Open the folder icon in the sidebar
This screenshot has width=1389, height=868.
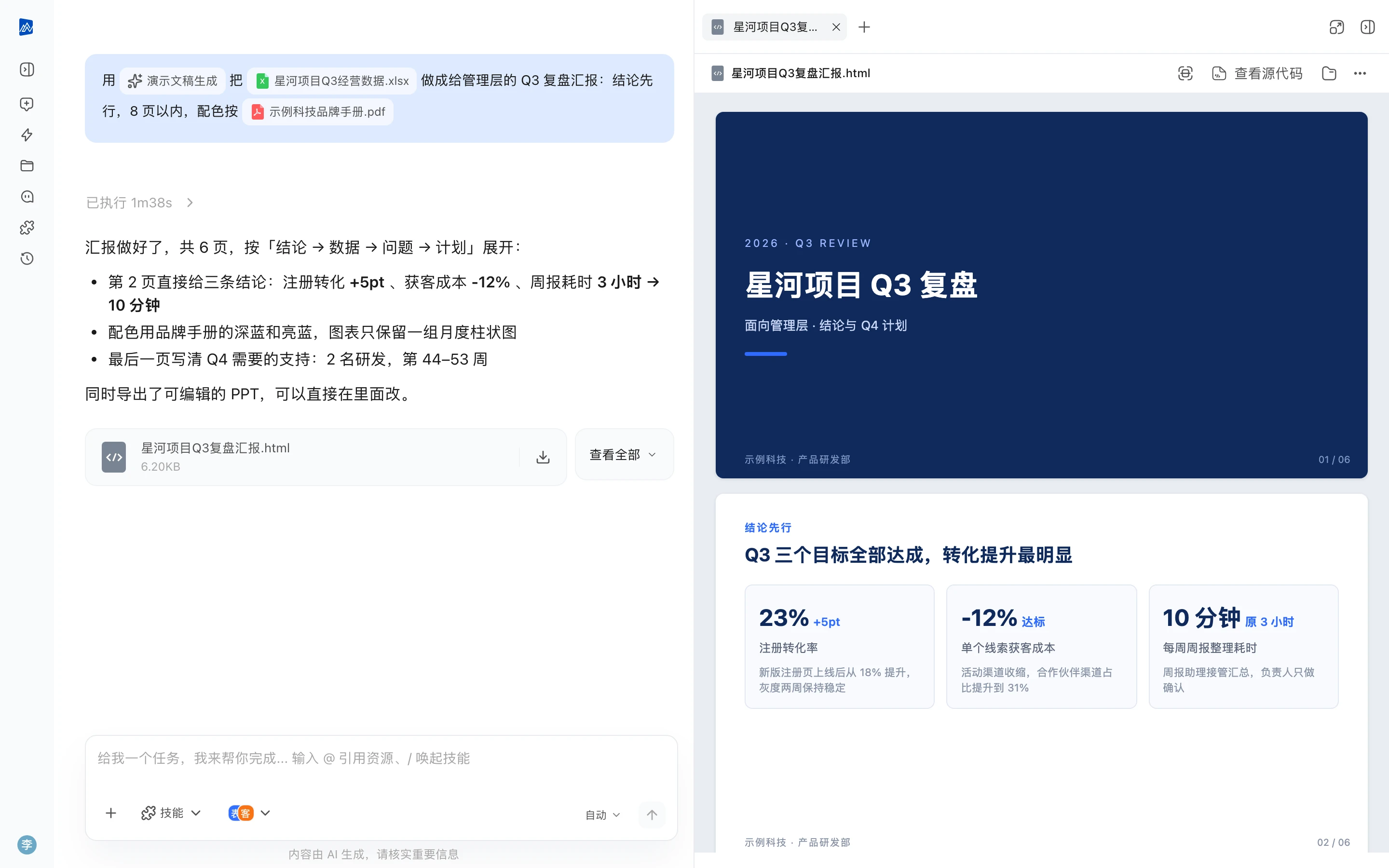[27, 166]
